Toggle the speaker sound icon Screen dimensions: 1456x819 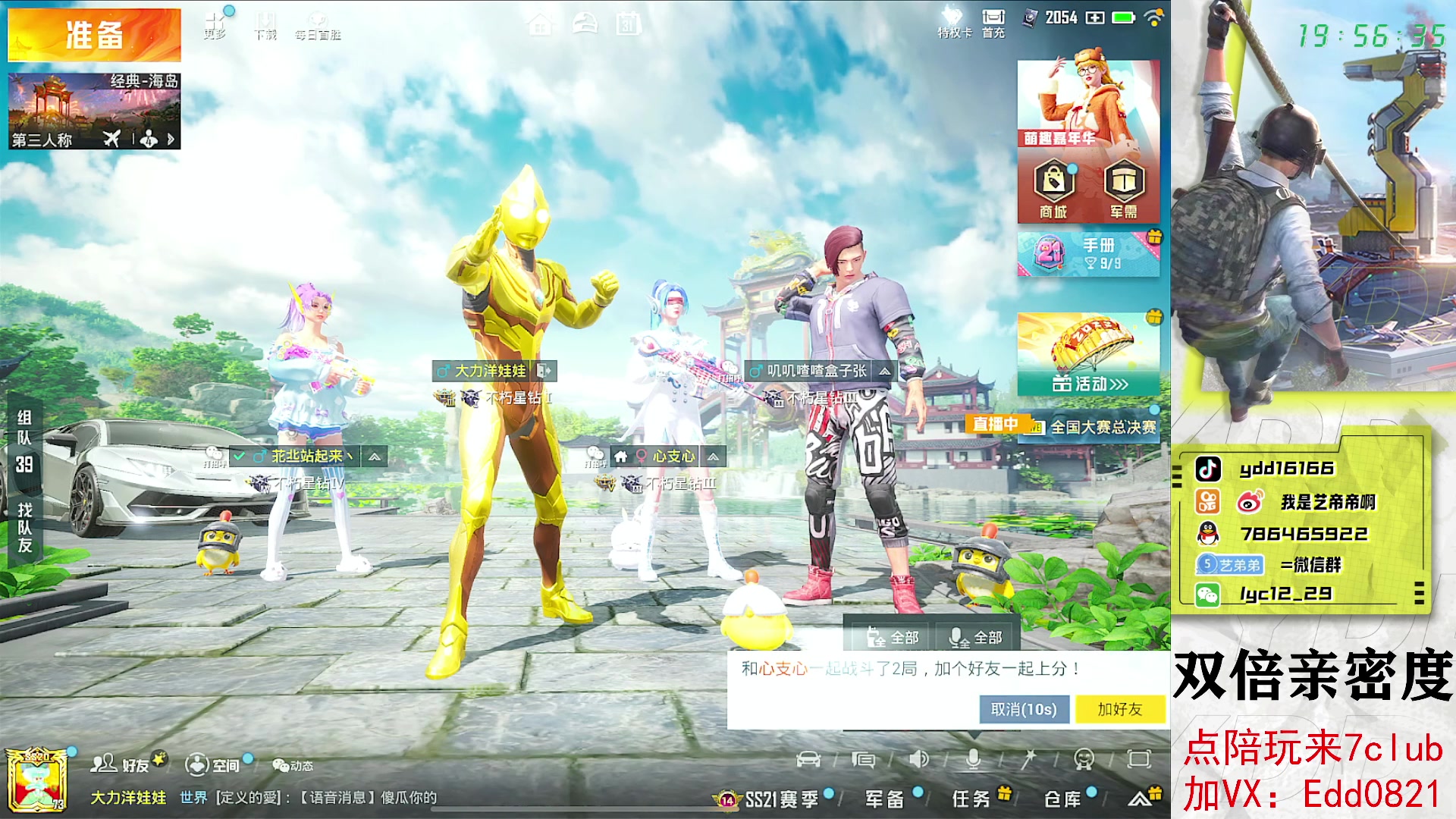(919, 759)
